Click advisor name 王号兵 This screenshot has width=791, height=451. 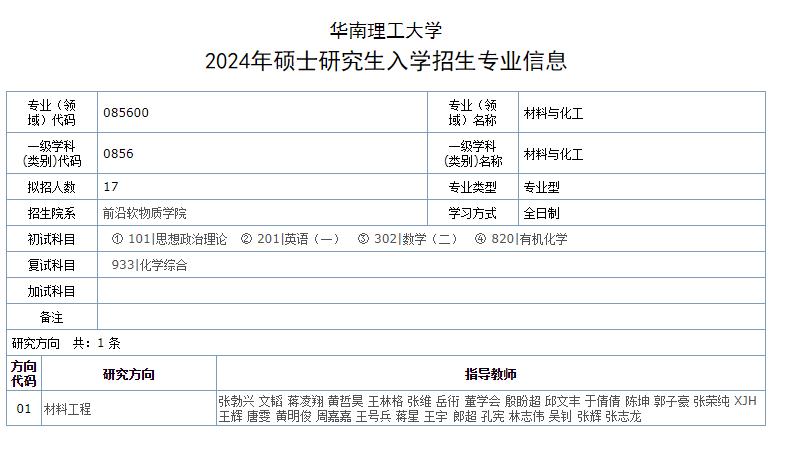[x=373, y=416]
